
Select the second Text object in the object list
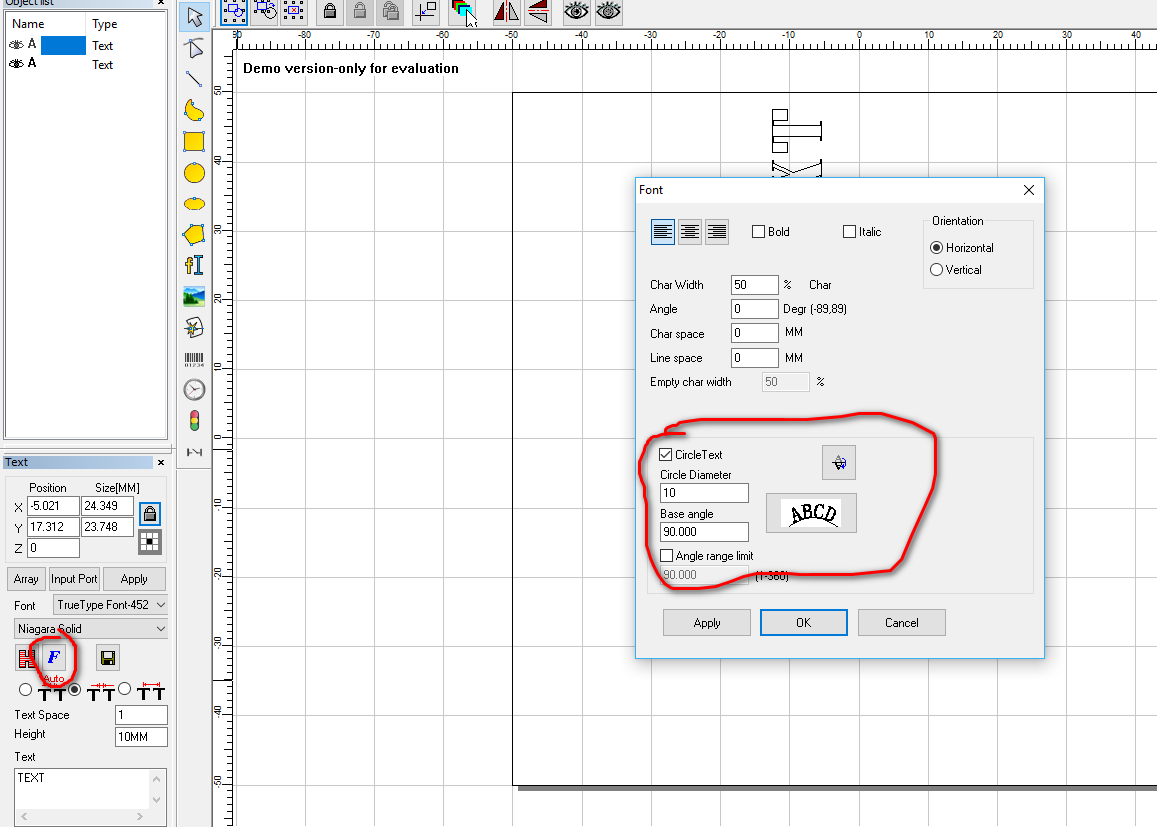[x=60, y=64]
